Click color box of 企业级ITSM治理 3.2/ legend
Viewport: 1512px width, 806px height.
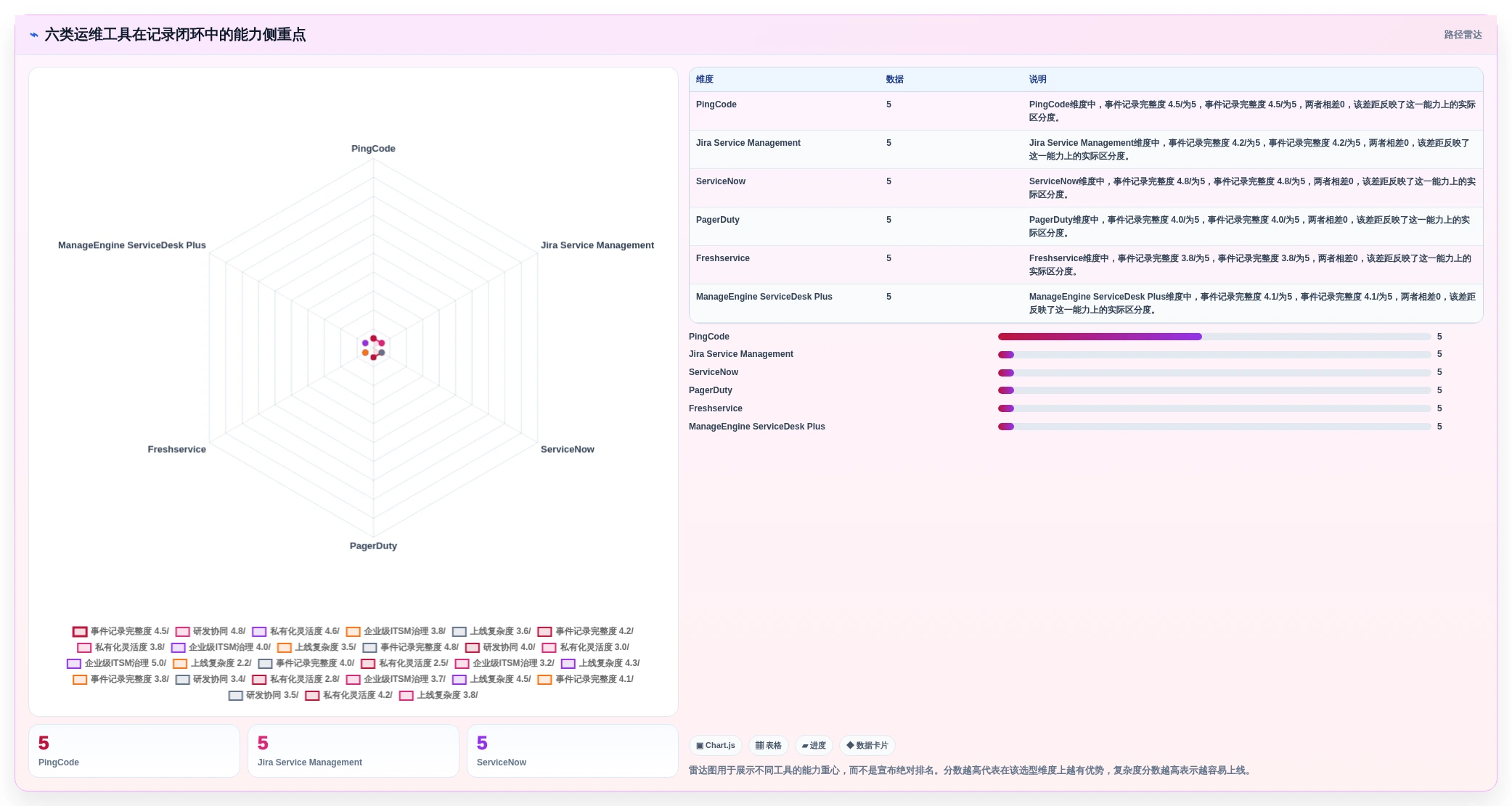462,664
